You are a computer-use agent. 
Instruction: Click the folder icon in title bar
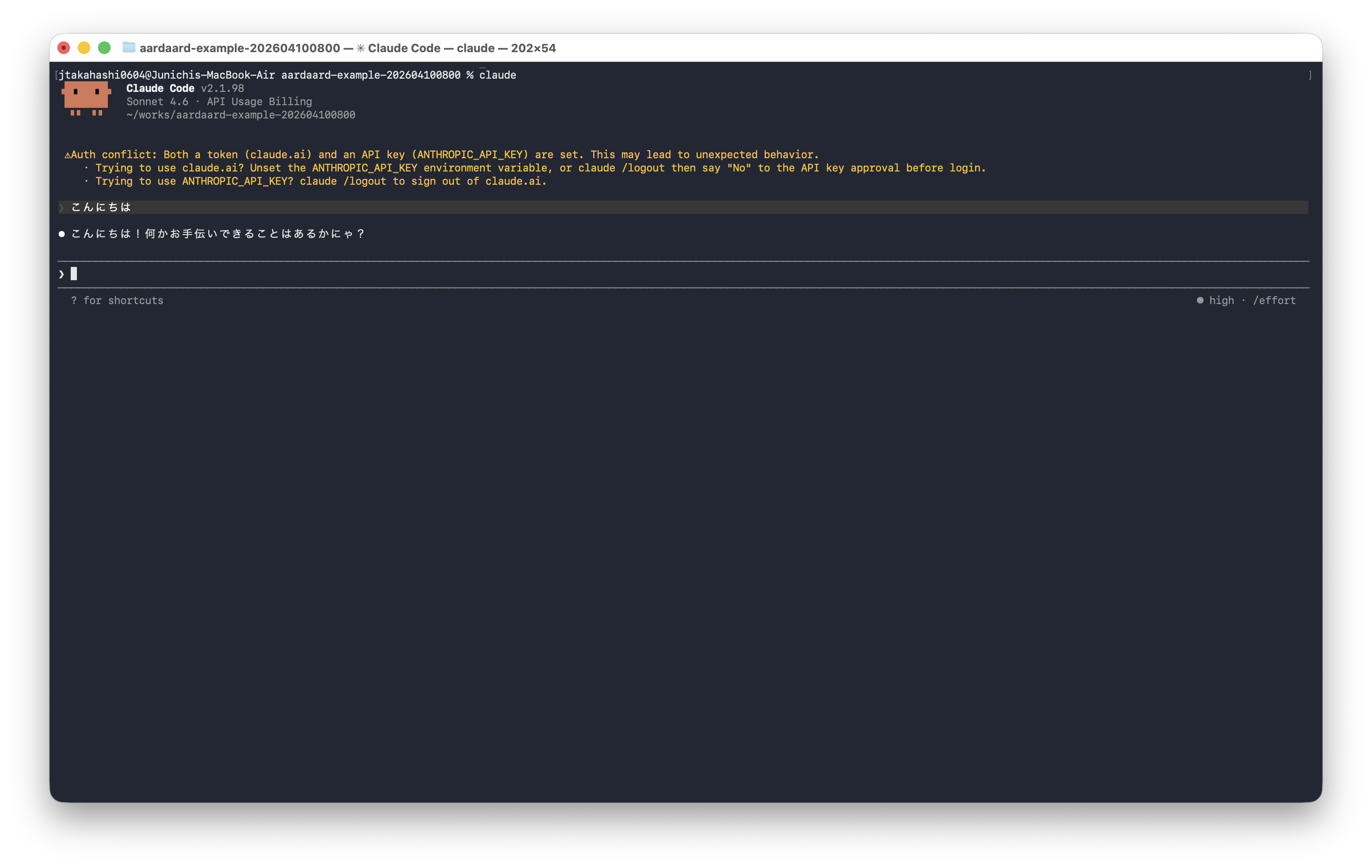pyautogui.click(x=129, y=48)
